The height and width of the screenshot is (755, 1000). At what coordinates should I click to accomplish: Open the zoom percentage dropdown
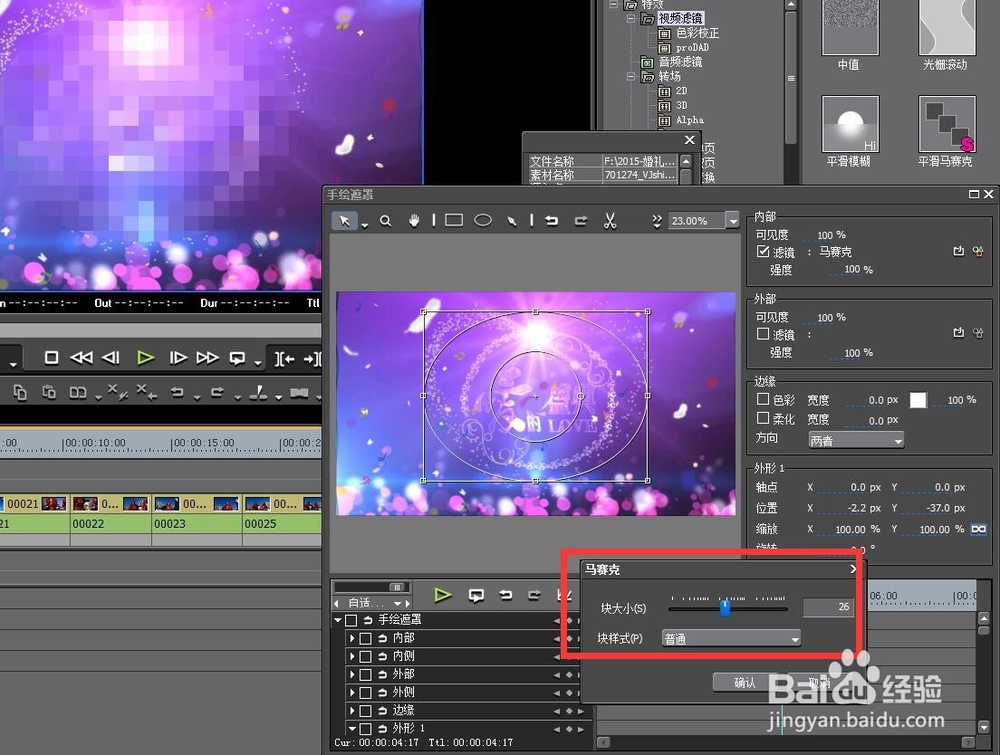click(x=733, y=221)
